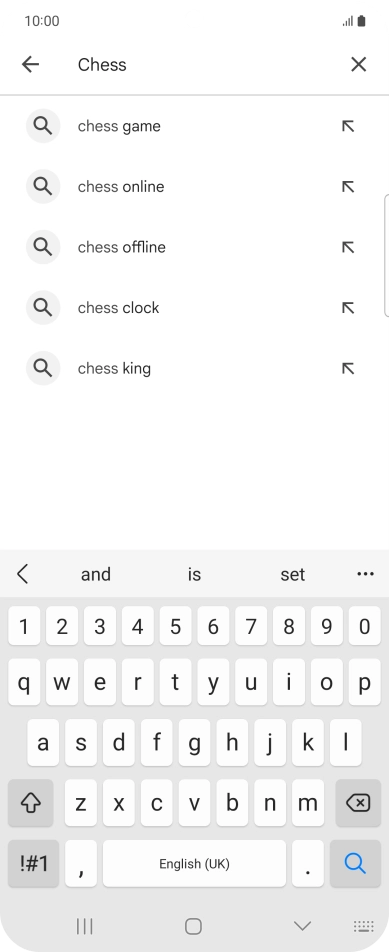Hit the blue search key on keyboard
The height and width of the screenshot is (952, 389).
point(355,863)
